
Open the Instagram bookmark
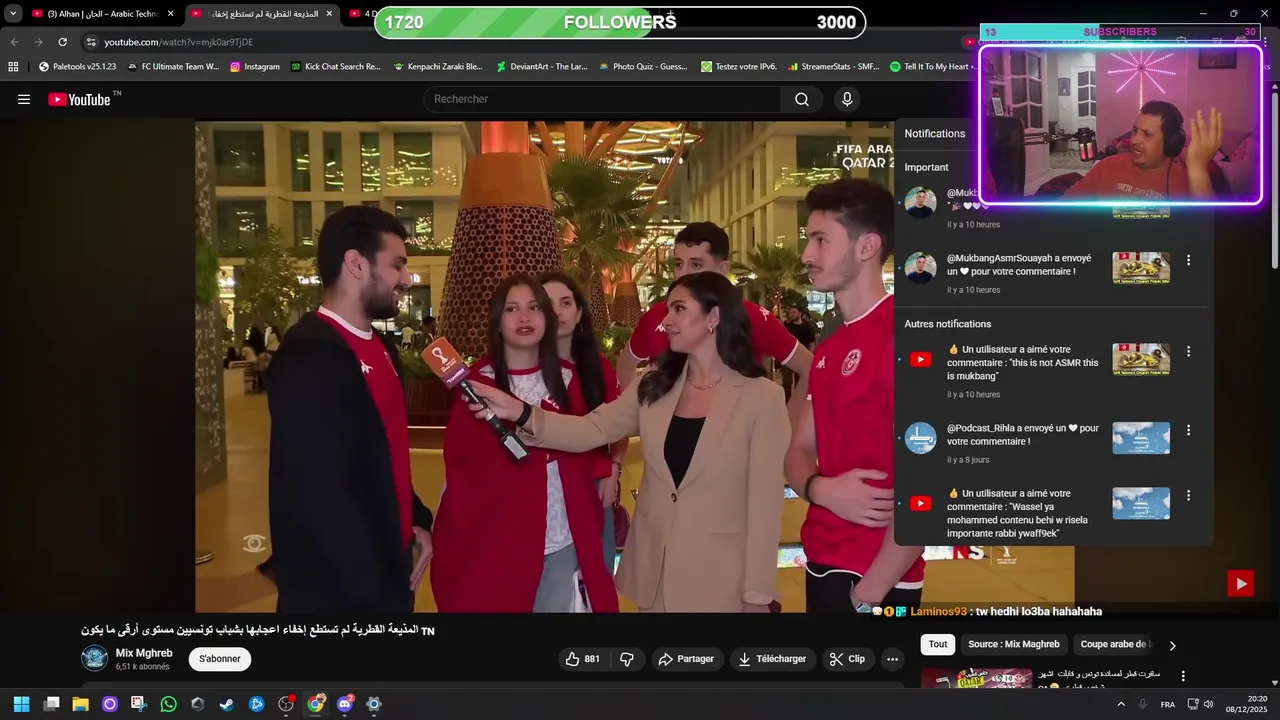pos(255,67)
